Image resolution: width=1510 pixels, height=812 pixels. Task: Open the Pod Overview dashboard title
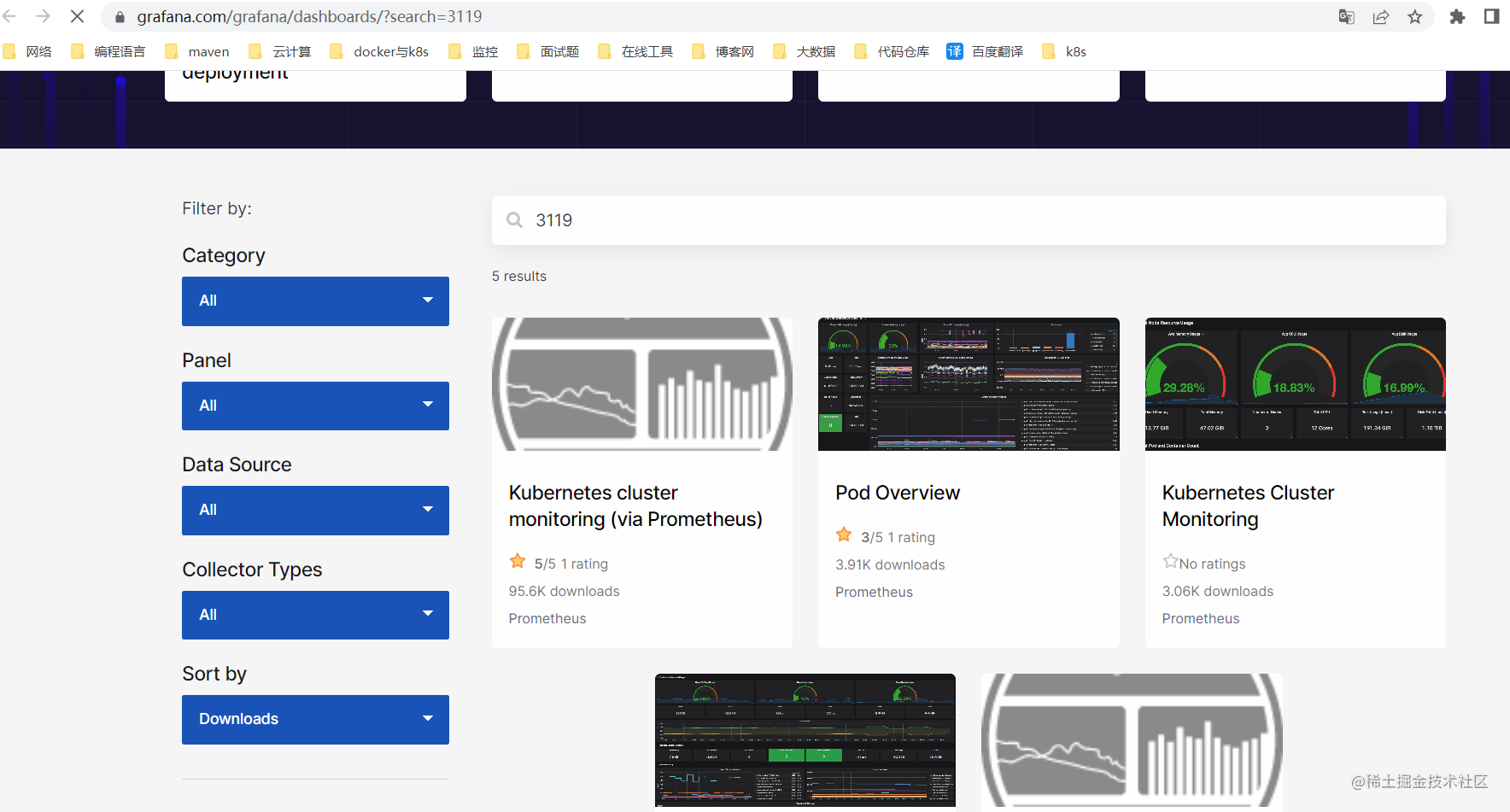[898, 493]
